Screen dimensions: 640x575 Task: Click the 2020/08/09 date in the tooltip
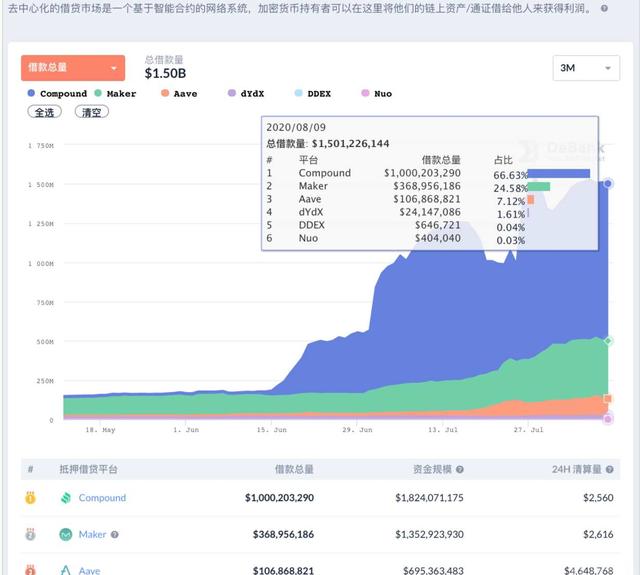296,127
